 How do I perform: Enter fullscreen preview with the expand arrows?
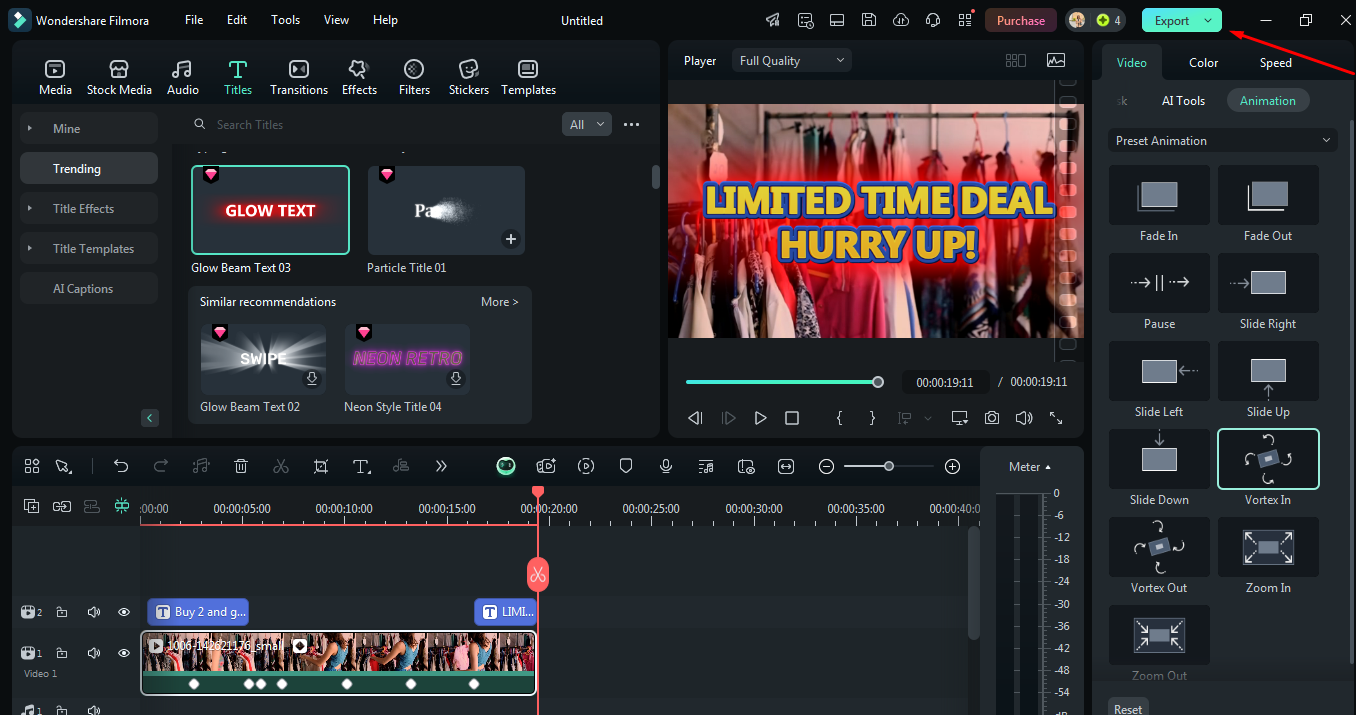(1056, 418)
